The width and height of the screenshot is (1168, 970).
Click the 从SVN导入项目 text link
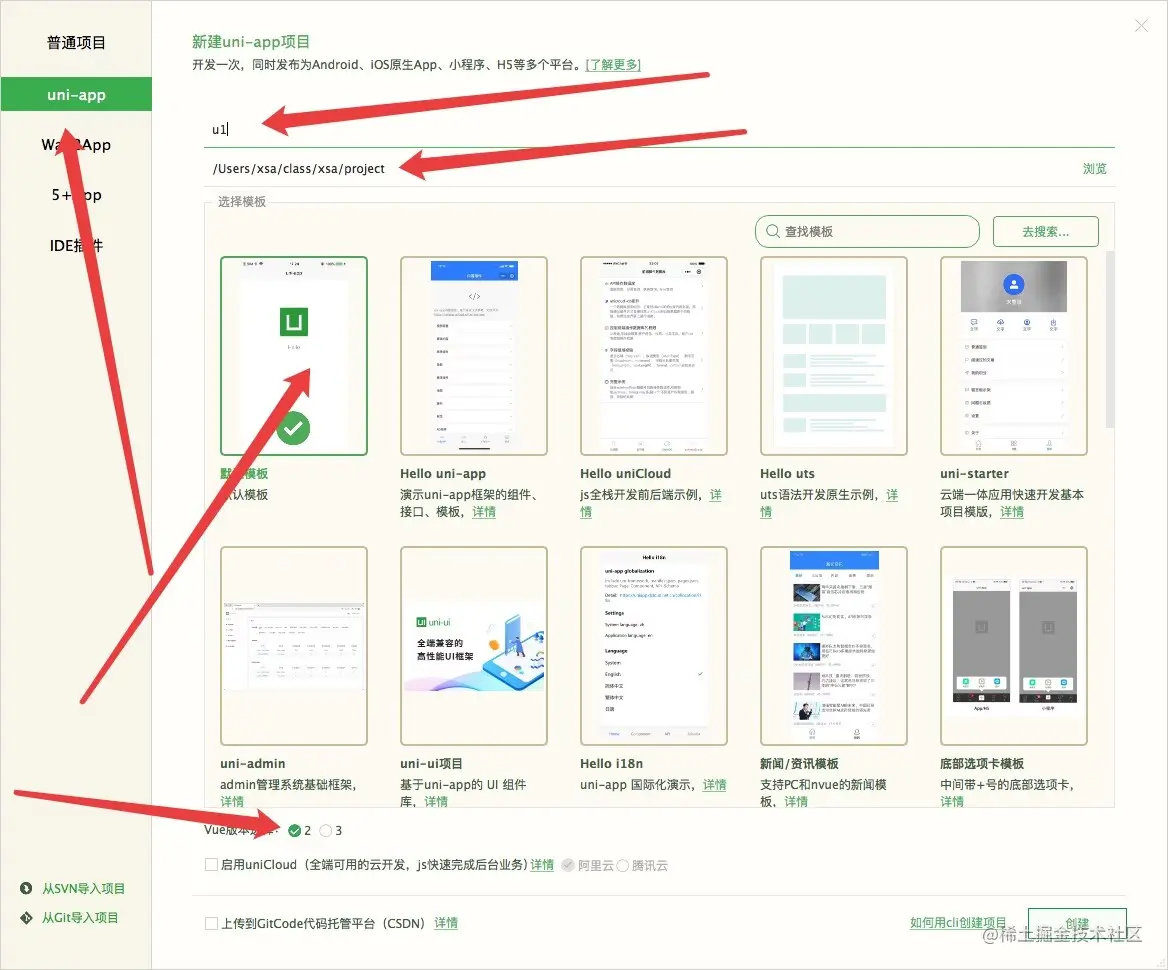click(83, 888)
